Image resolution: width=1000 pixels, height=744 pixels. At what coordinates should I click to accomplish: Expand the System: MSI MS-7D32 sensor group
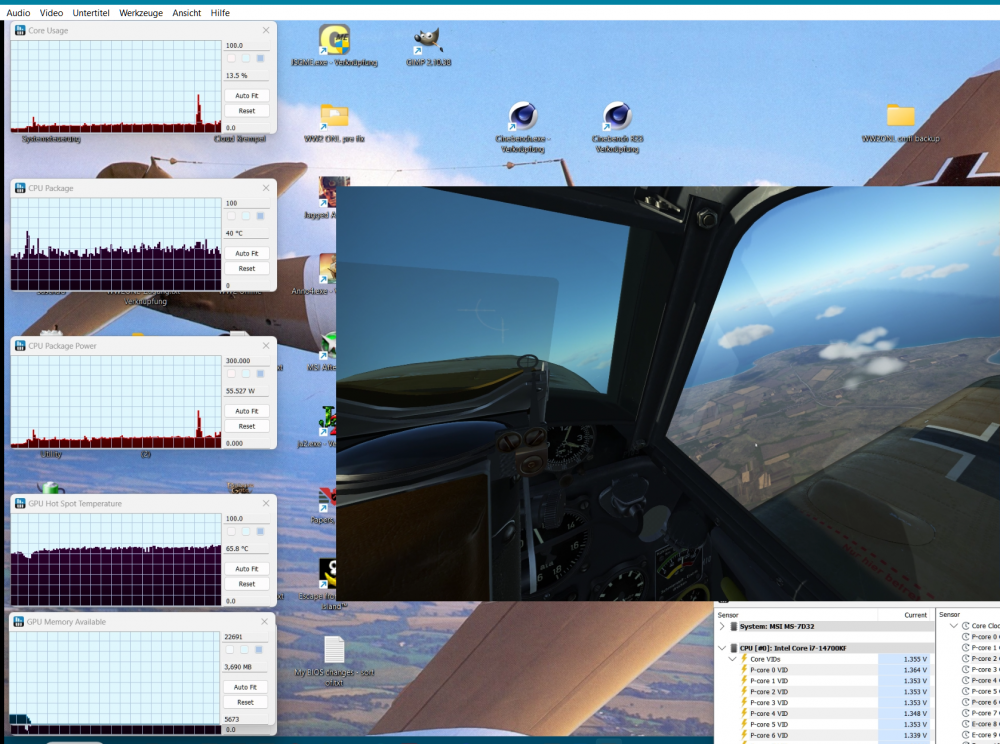coord(722,626)
